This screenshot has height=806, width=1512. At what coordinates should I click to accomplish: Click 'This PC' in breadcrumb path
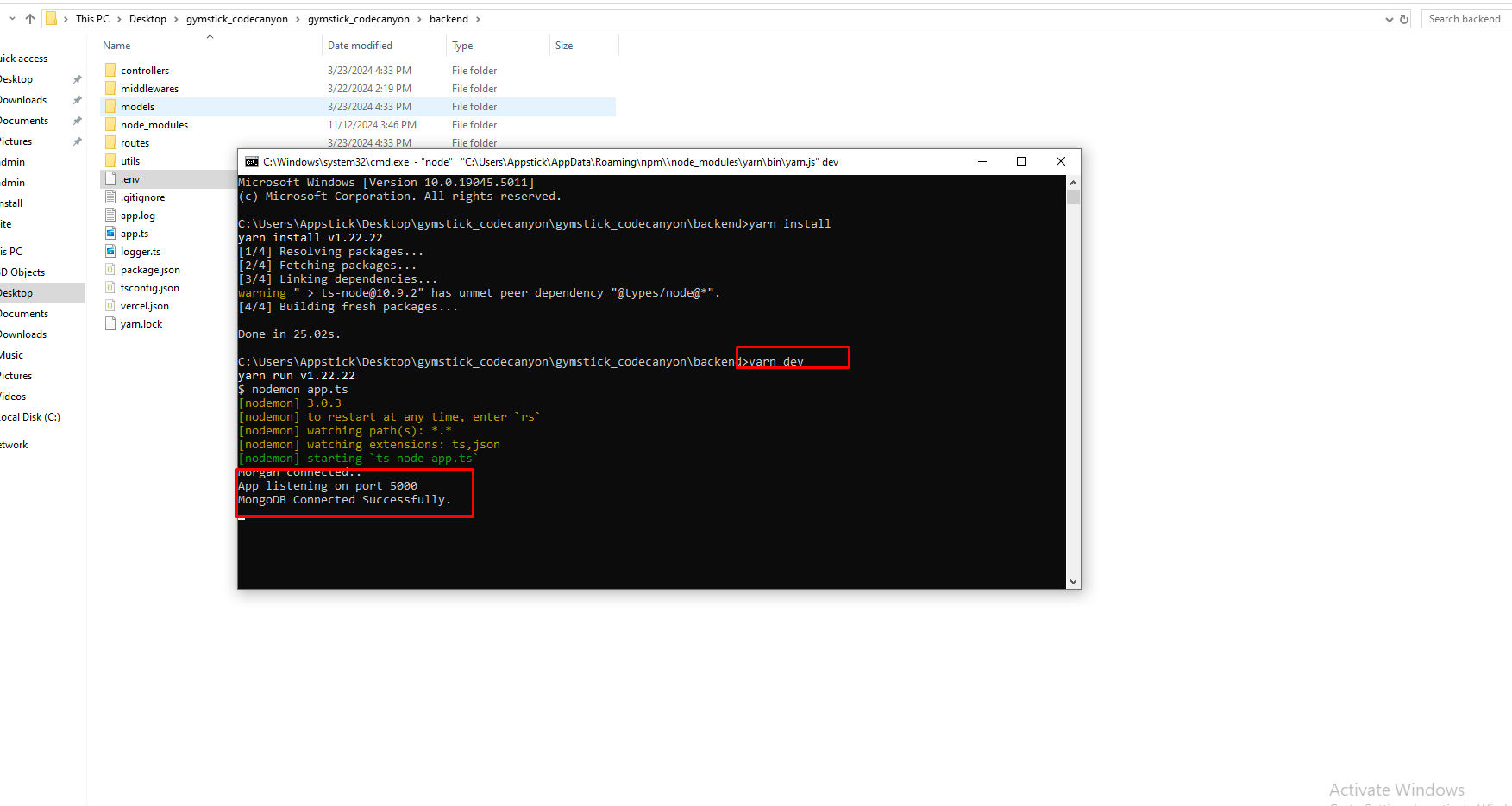[92, 19]
